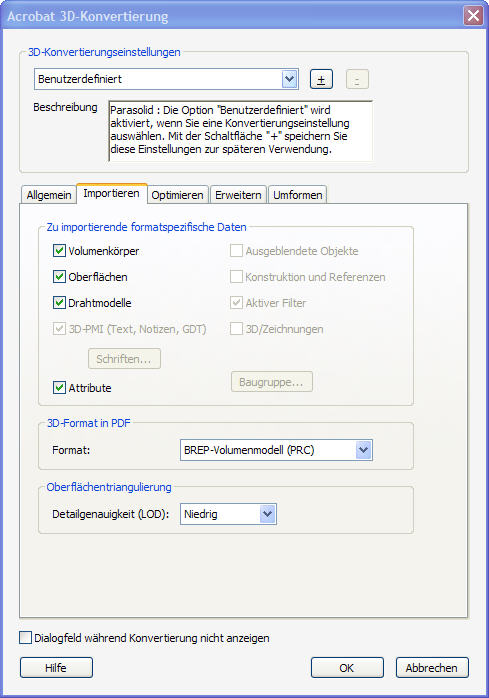The image size is (489, 698).
Task: Select the Importieren tab
Action: coord(111,194)
